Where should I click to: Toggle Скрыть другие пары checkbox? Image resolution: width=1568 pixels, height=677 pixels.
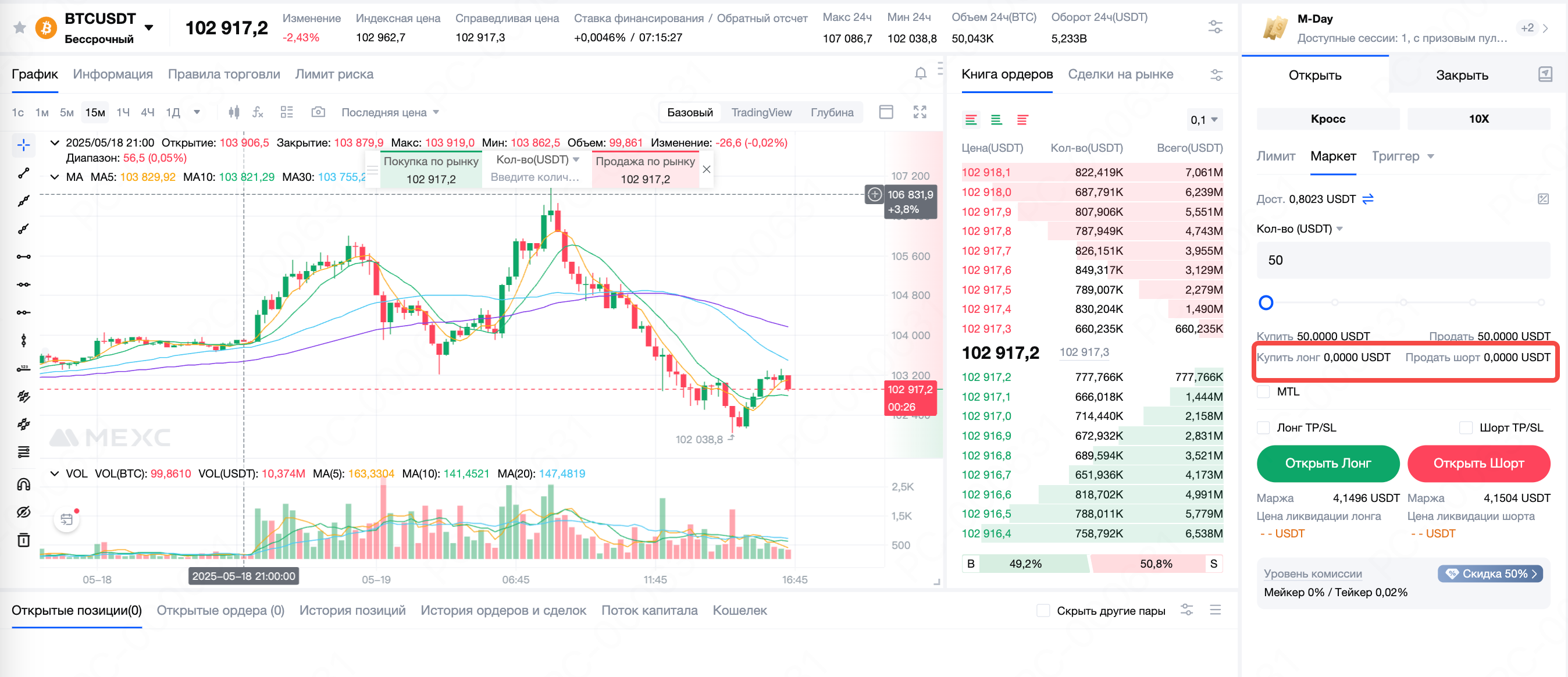click(x=1043, y=610)
